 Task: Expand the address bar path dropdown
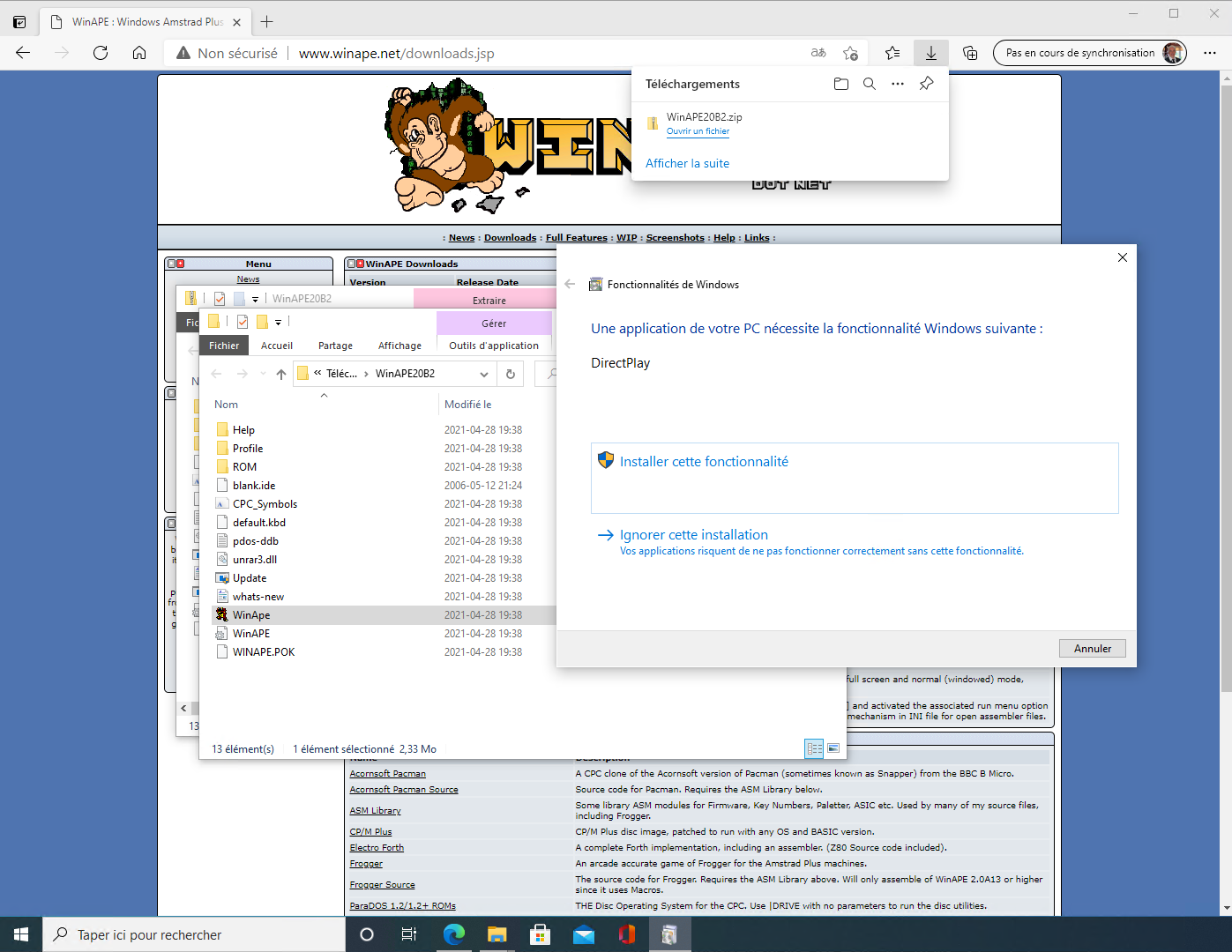[483, 374]
